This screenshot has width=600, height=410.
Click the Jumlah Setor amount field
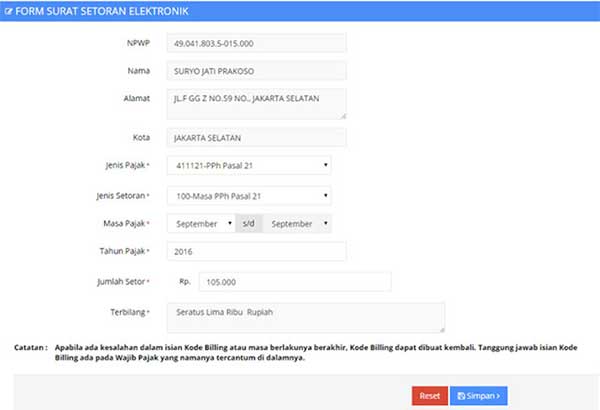[295, 282]
